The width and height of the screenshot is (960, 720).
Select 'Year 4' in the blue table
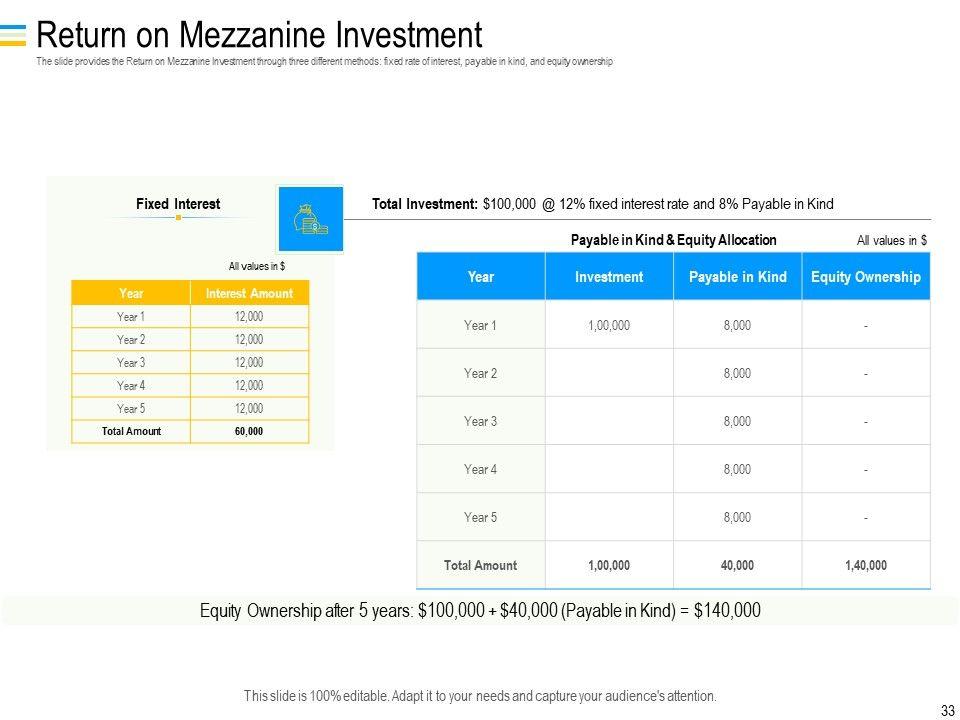[480, 469]
